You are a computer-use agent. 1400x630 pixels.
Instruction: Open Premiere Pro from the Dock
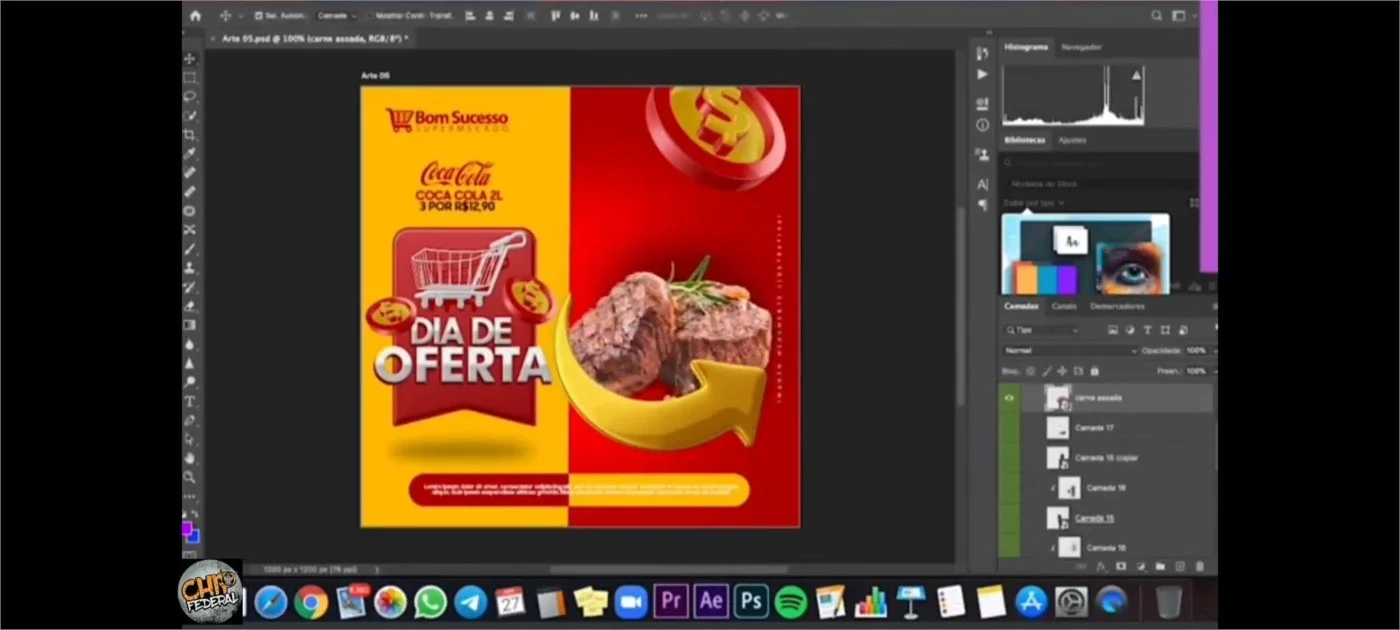tap(671, 601)
